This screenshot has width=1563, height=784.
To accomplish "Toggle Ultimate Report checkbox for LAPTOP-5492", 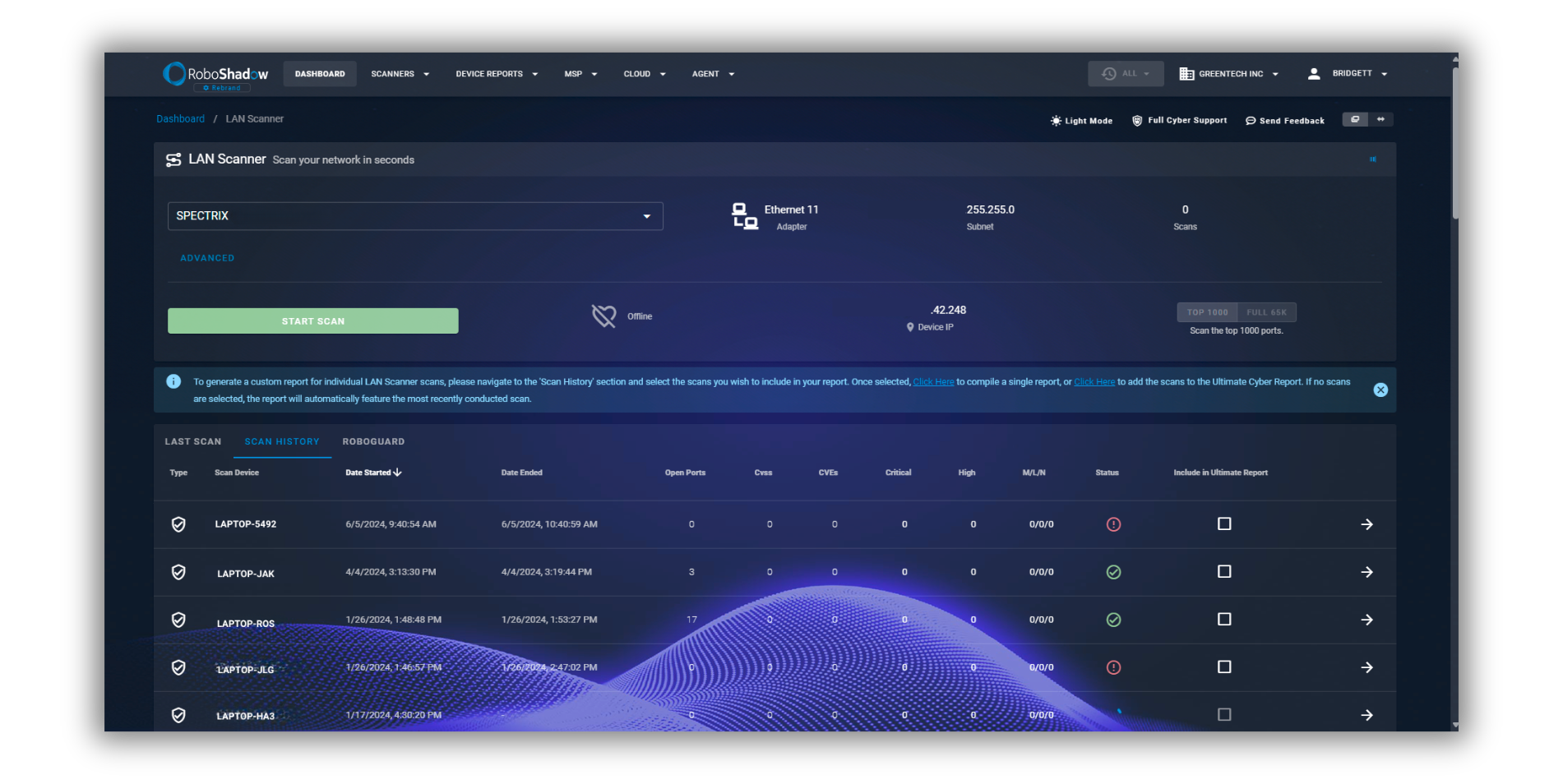I will tap(1224, 523).
